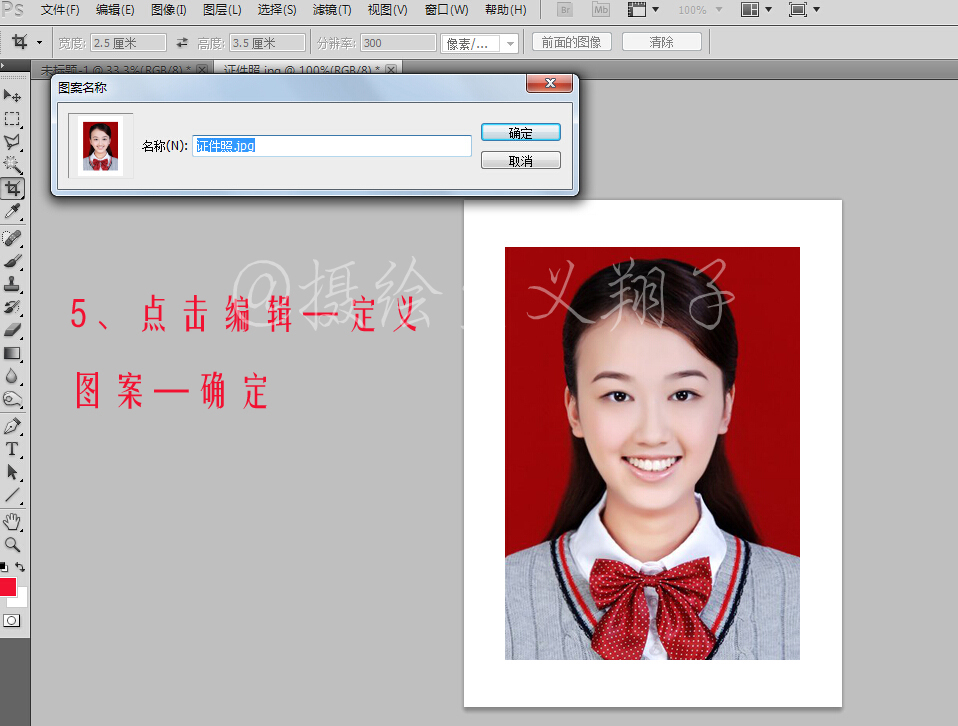The width and height of the screenshot is (958, 726).
Task: Activate the Horizontal Type tool
Action: tap(12, 449)
